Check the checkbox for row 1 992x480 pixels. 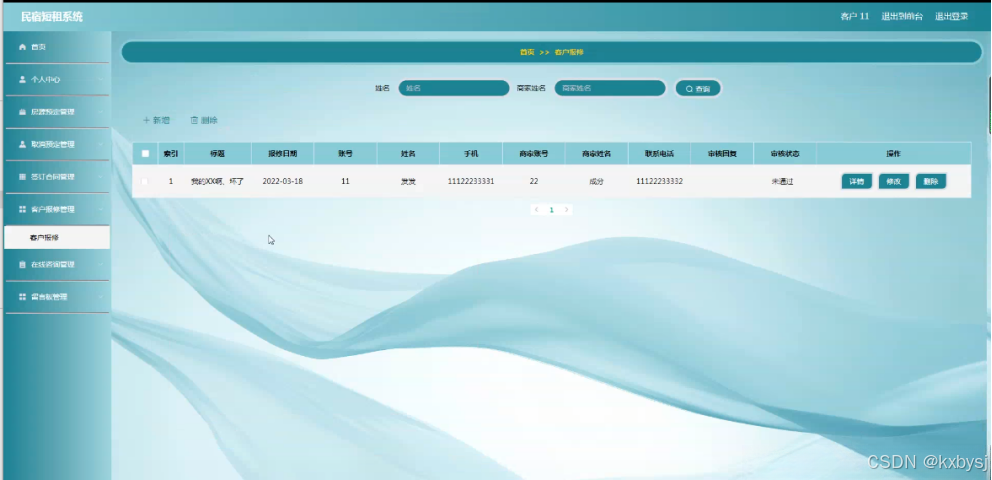click(145, 182)
